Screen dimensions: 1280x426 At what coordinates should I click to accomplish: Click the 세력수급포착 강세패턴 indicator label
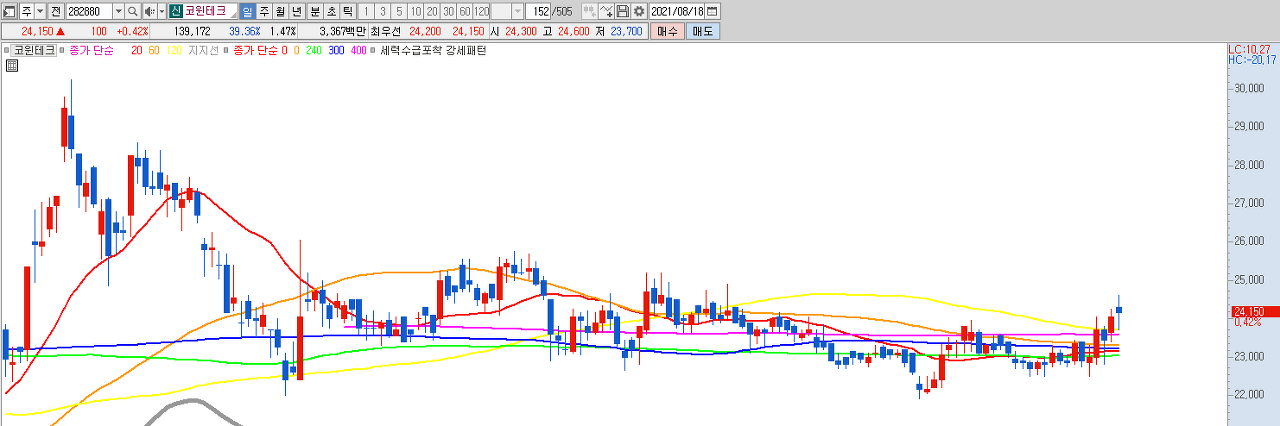coord(433,50)
